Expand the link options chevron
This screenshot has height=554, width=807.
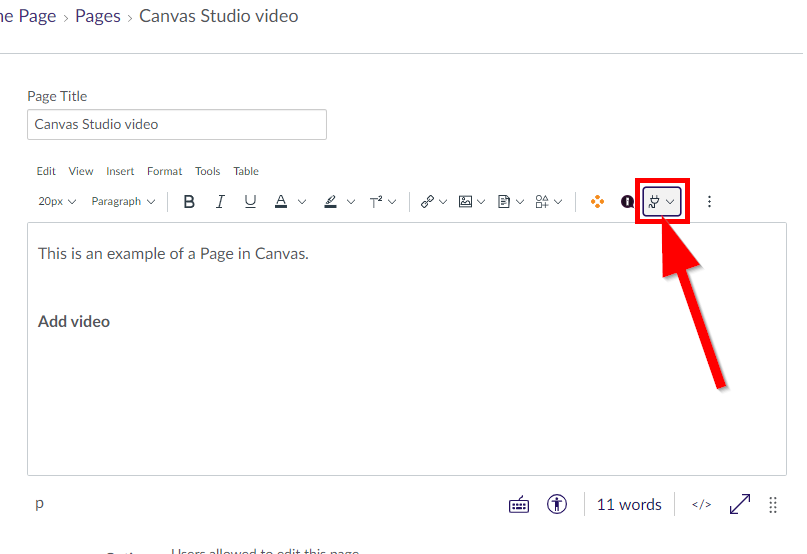(x=443, y=202)
